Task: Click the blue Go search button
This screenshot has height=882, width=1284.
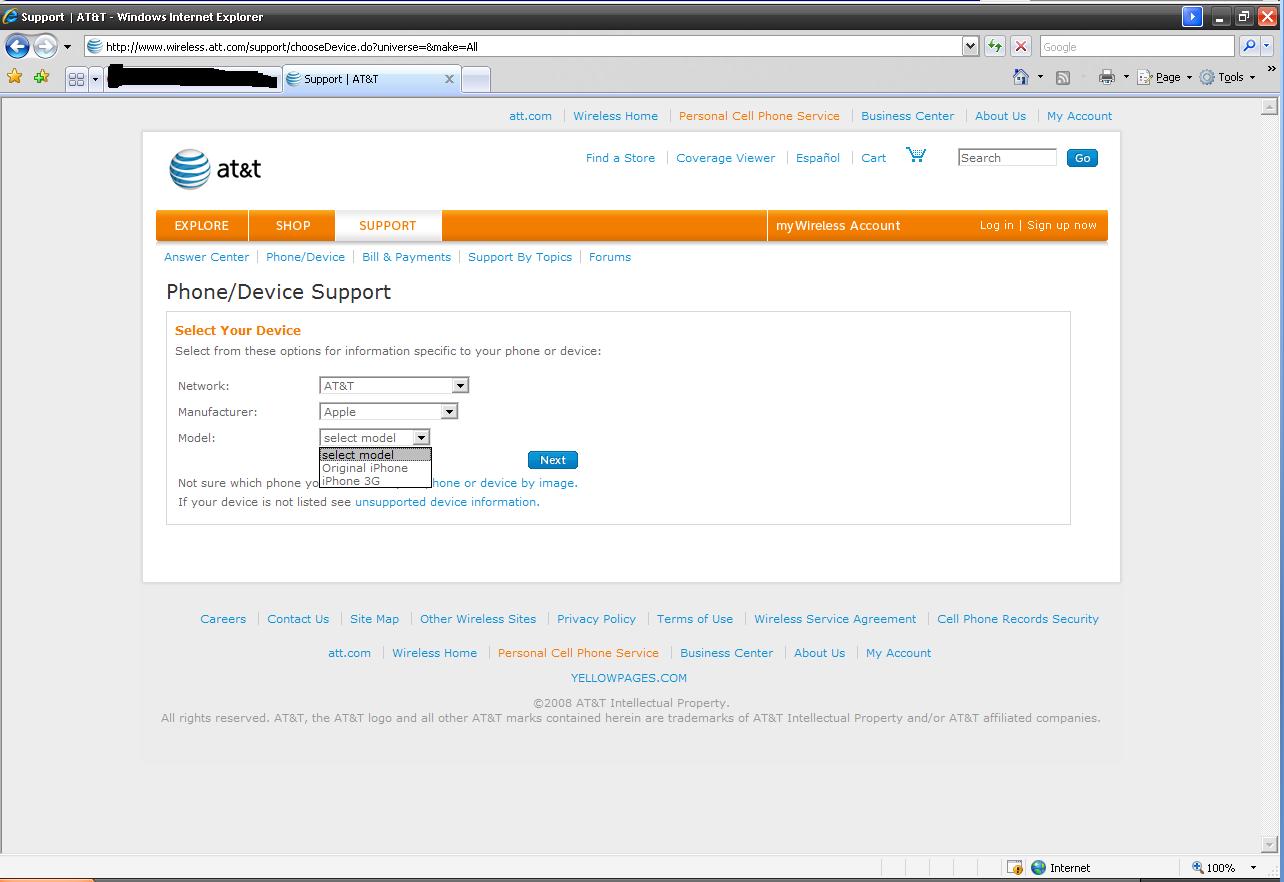Action: tap(1082, 158)
